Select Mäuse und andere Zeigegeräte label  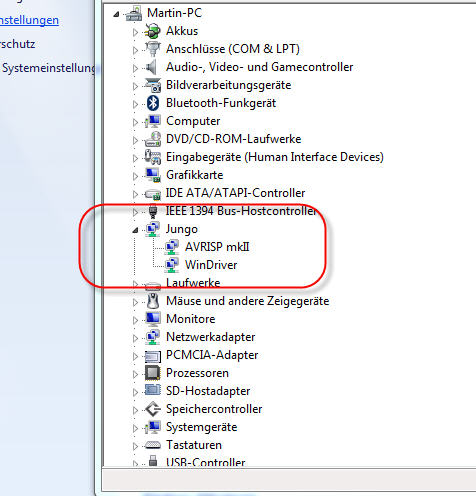coord(248,301)
